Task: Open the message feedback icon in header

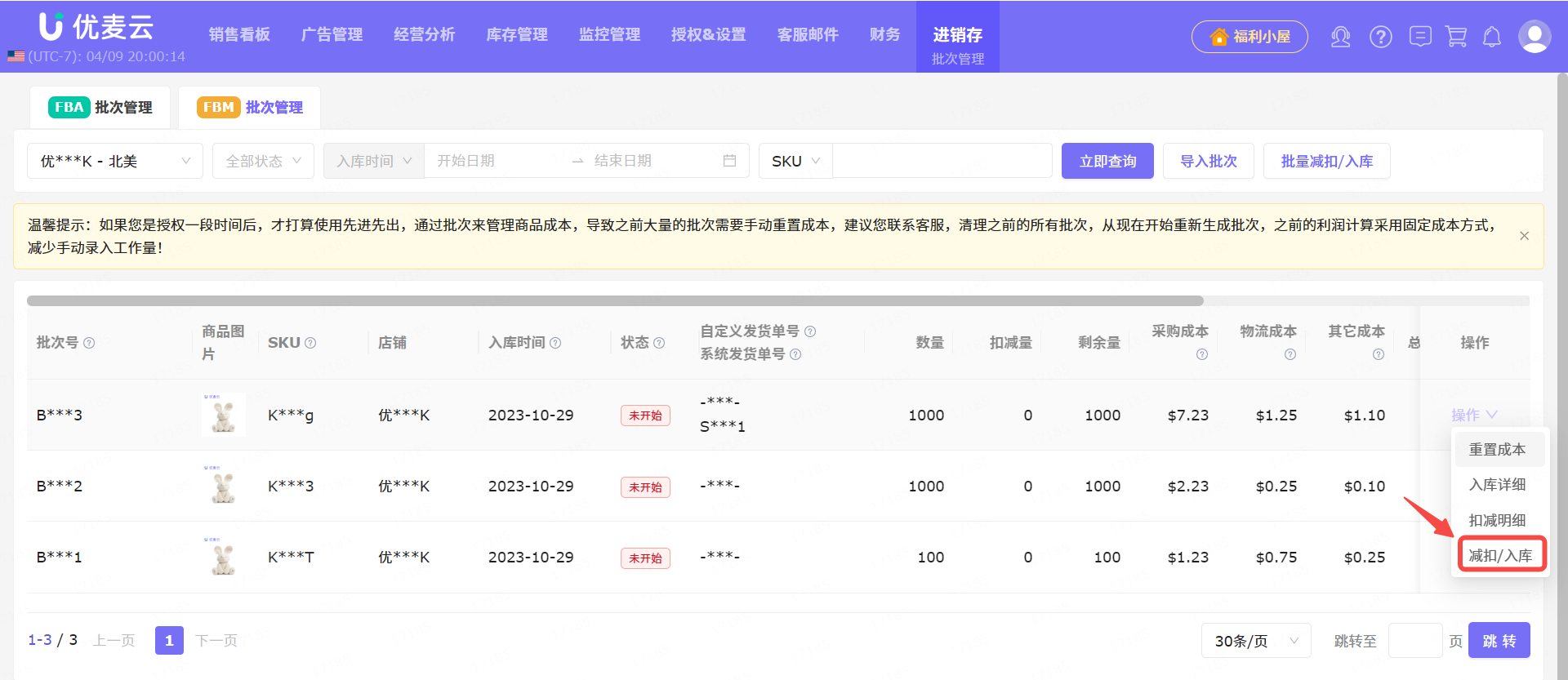Action: 1420,37
